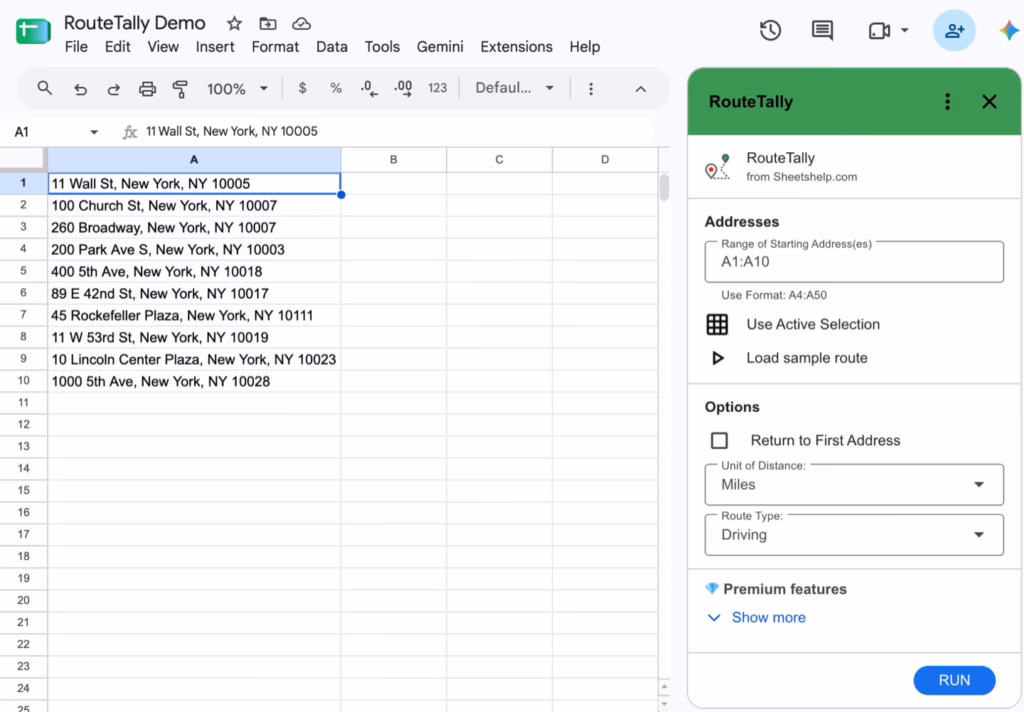
Task: Click the scroll up arrow beside row 24
Action: (x=664, y=687)
